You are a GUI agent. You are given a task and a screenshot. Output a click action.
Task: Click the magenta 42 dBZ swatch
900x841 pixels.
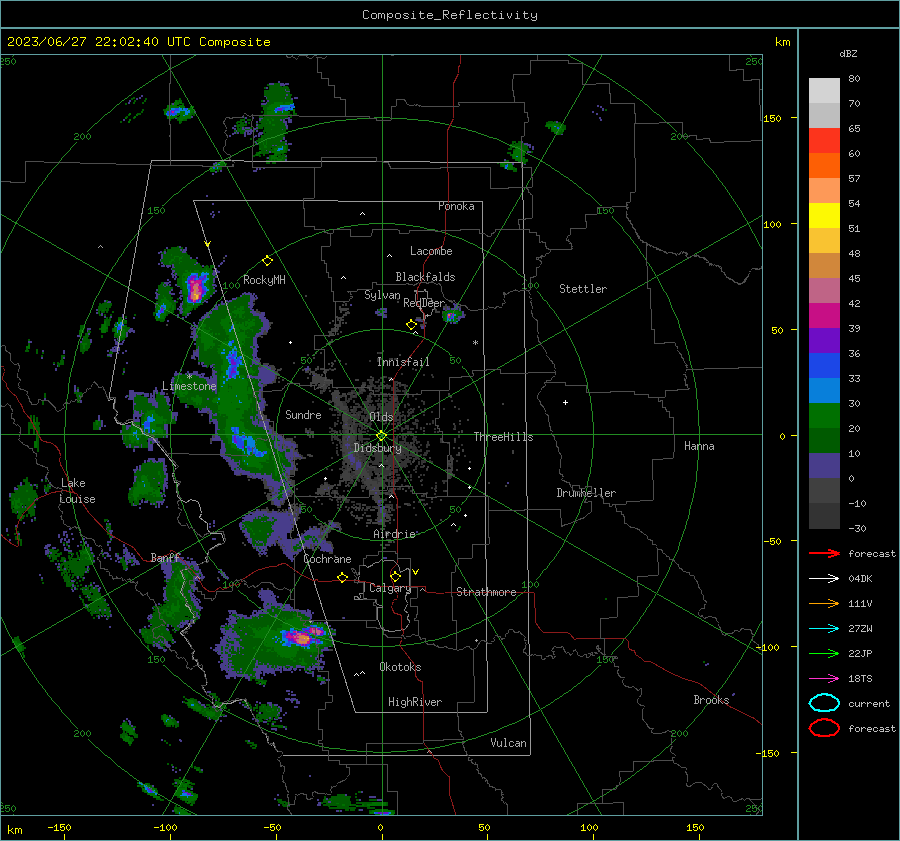click(824, 316)
